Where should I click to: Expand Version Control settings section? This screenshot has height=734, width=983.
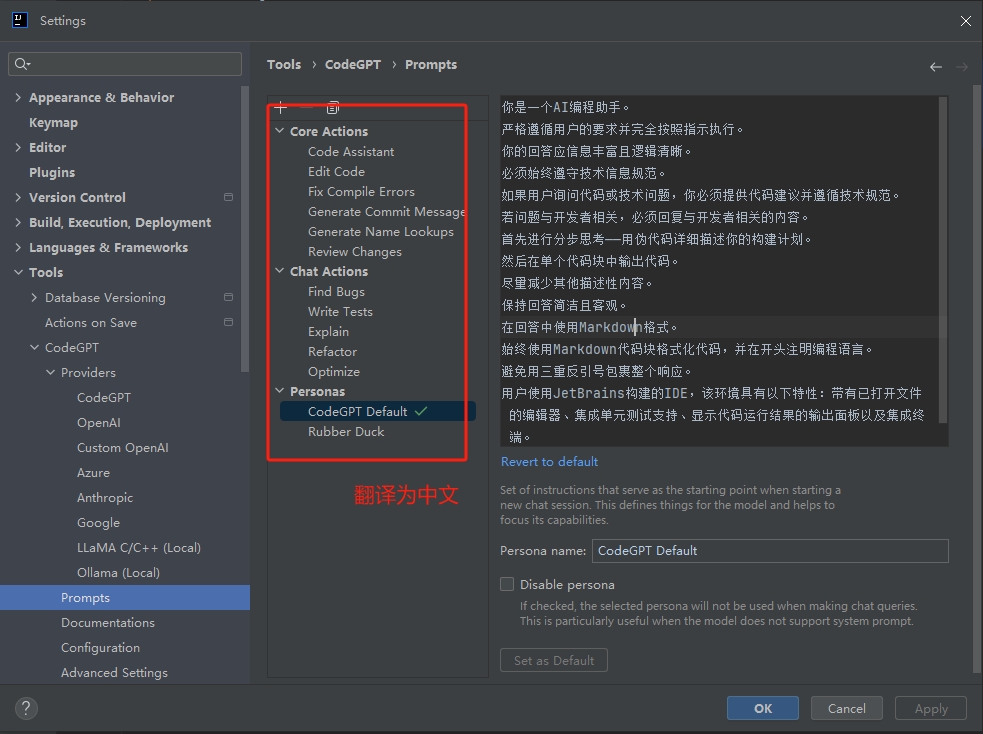pos(18,197)
